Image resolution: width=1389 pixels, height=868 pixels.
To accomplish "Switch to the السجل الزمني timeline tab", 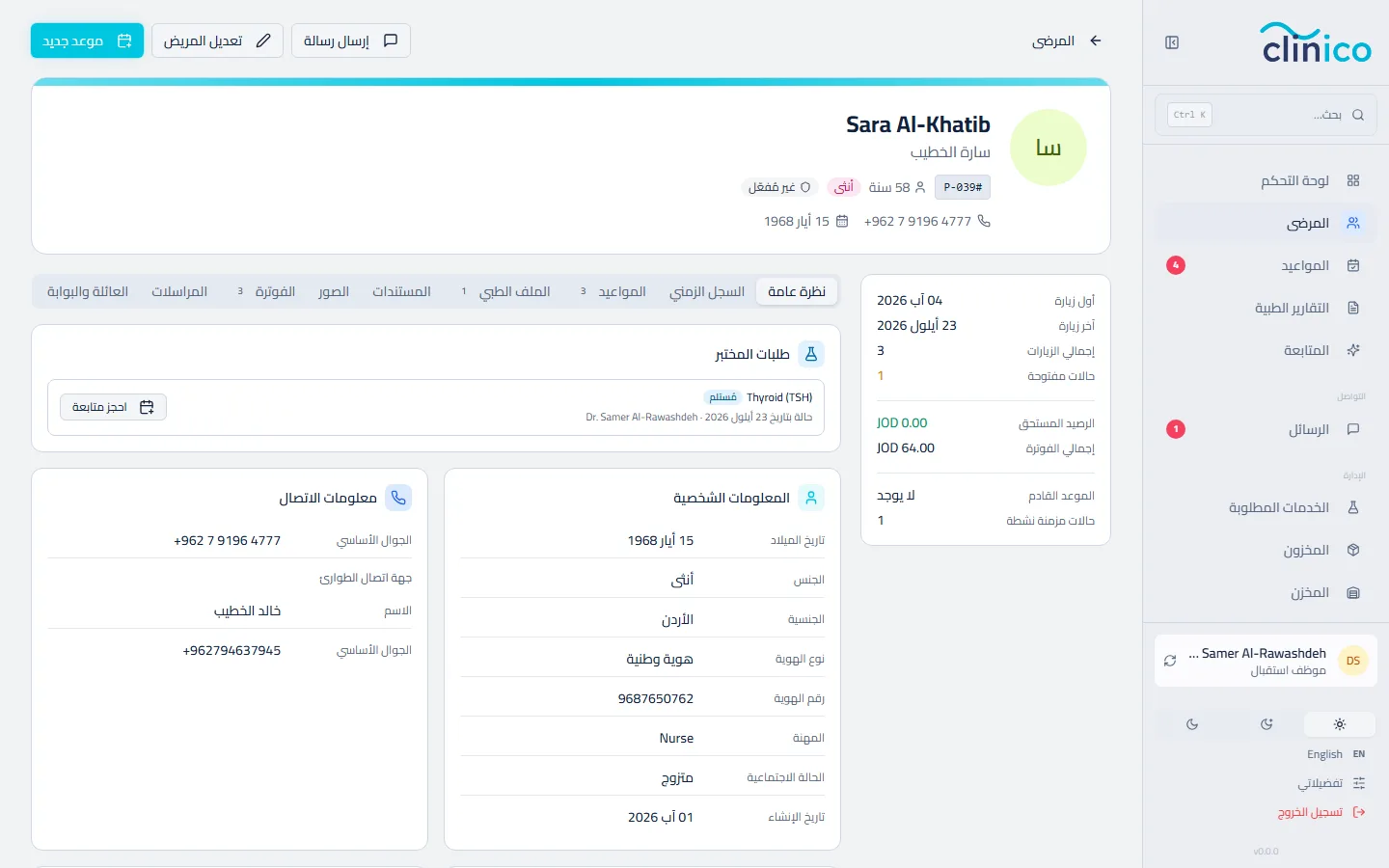I will (707, 291).
